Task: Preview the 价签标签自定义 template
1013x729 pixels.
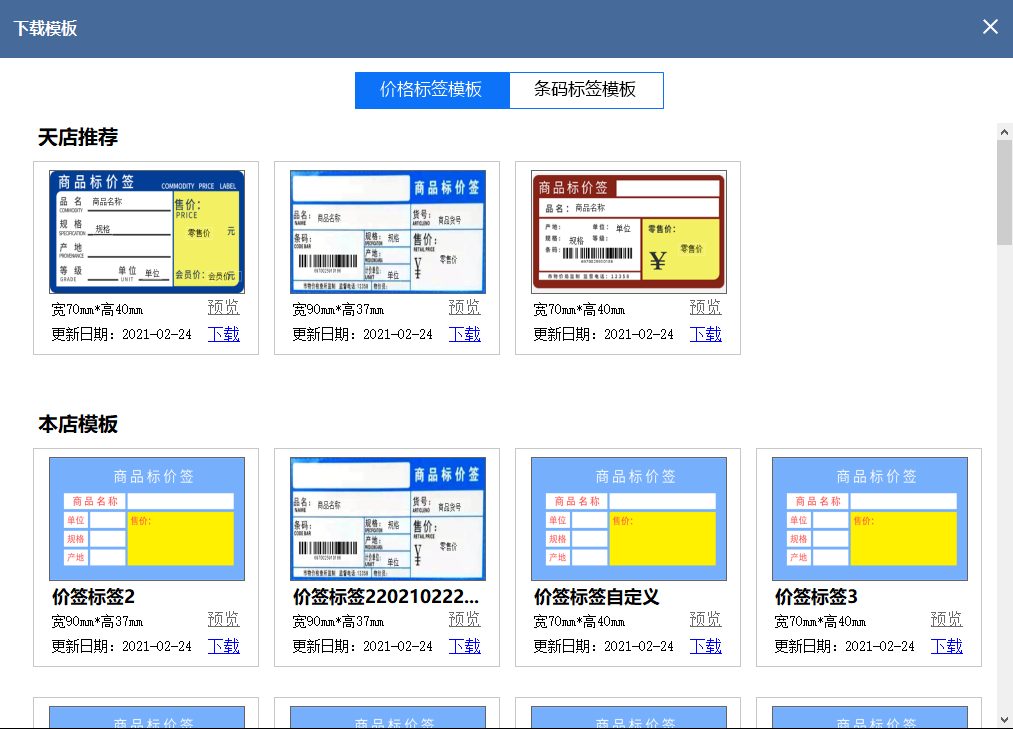Action: [705, 619]
